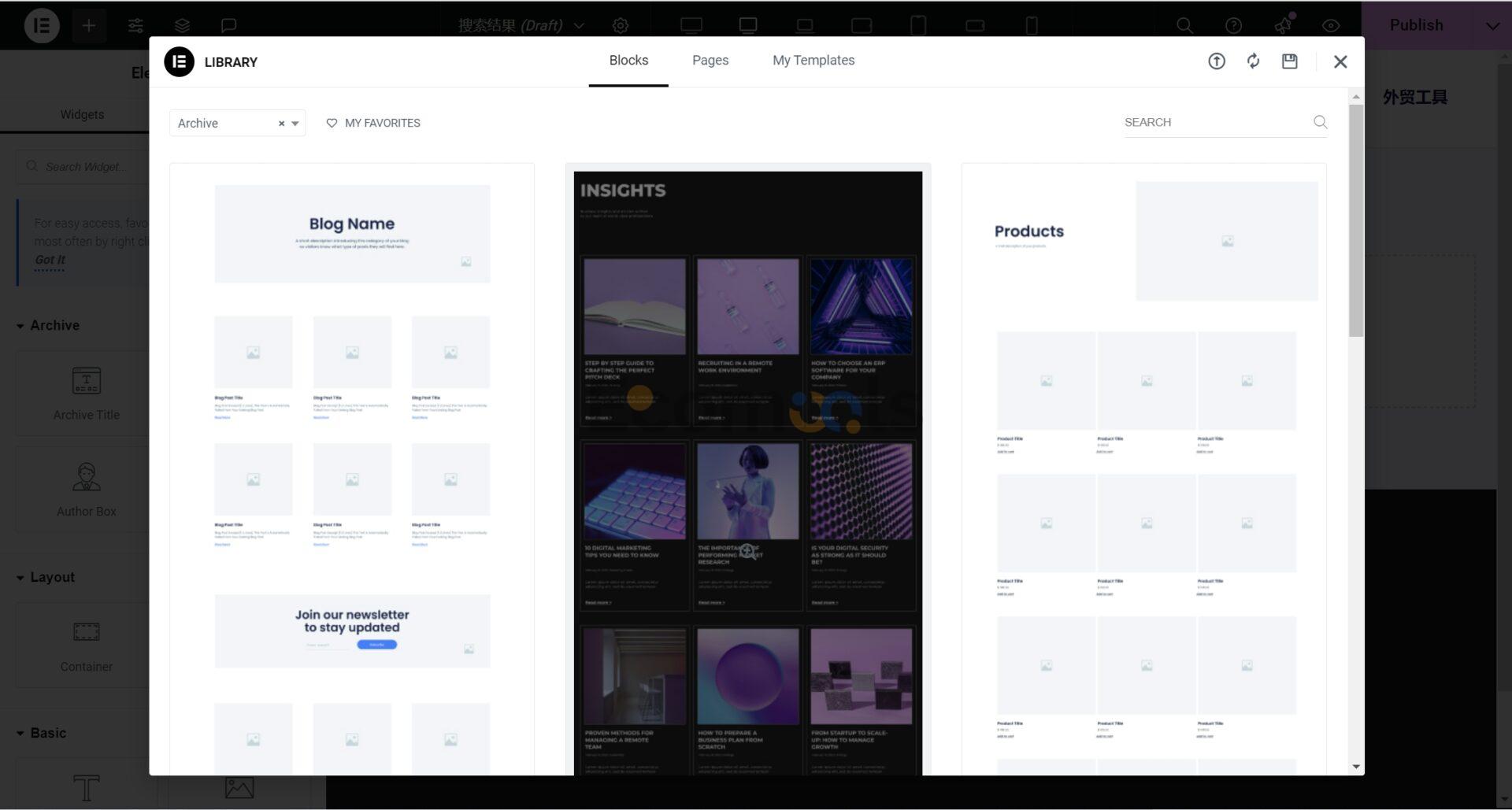This screenshot has height=810, width=1512.
Task: Switch to the Blocks tab
Action: click(x=628, y=61)
